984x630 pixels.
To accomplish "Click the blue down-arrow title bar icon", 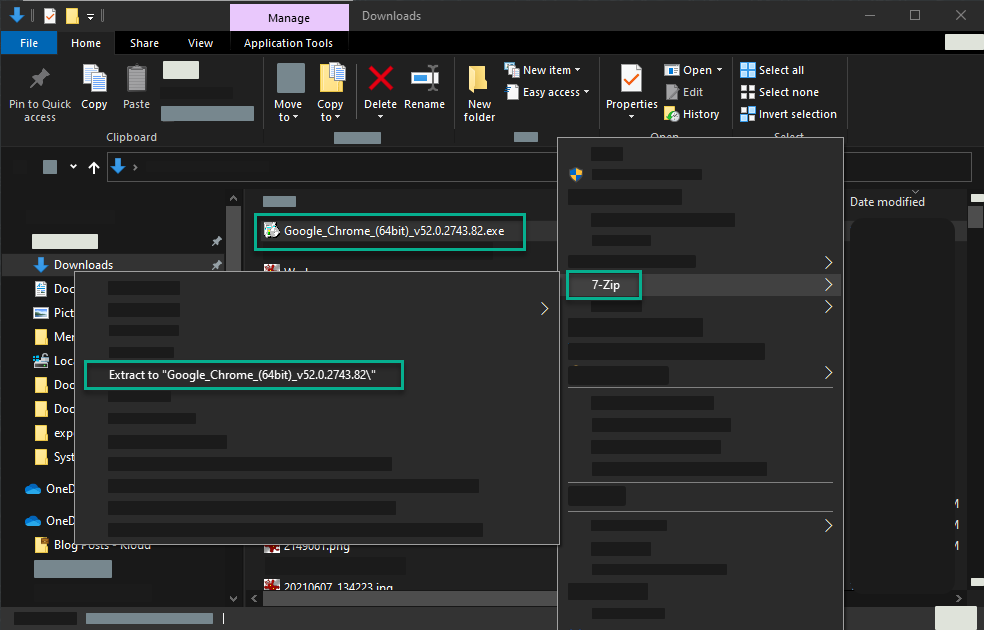I will [x=17, y=15].
